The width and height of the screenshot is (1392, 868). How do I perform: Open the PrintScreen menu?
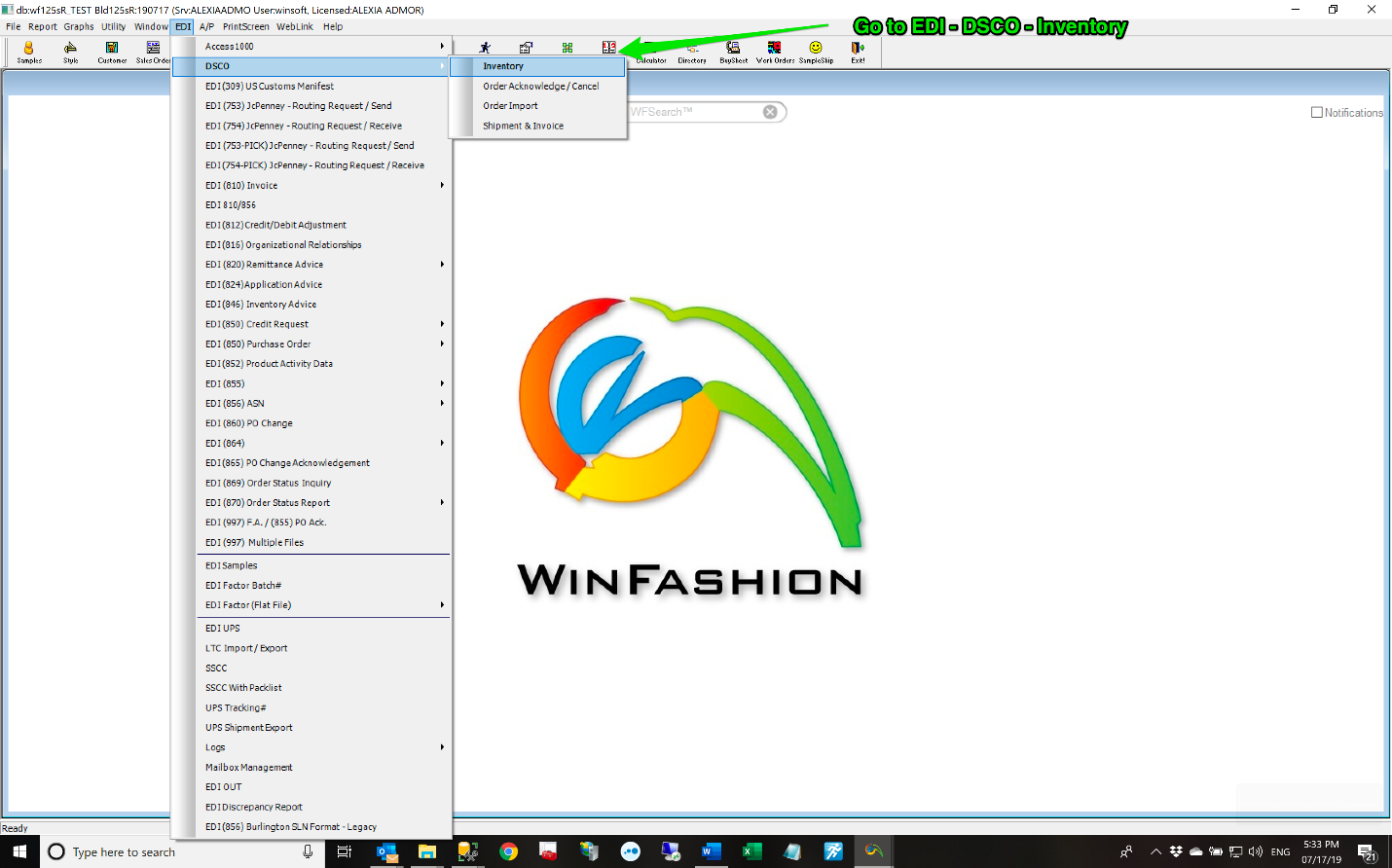click(x=245, y=26)
